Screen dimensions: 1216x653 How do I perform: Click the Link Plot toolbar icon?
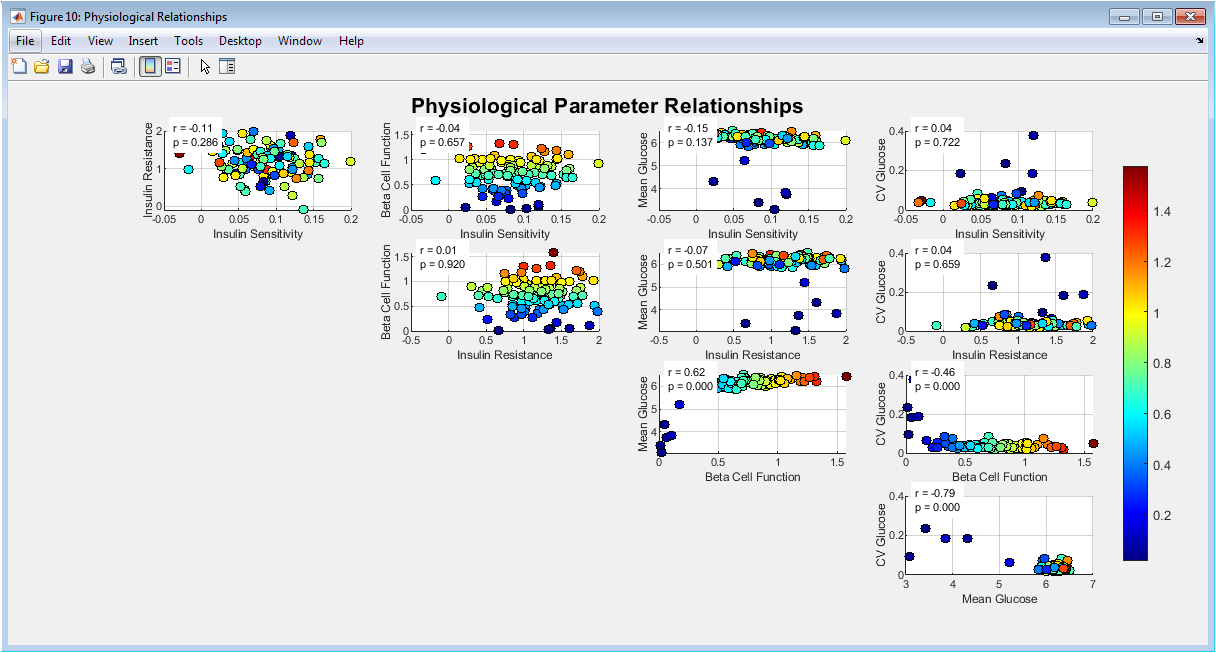click(x=119, y=67)
